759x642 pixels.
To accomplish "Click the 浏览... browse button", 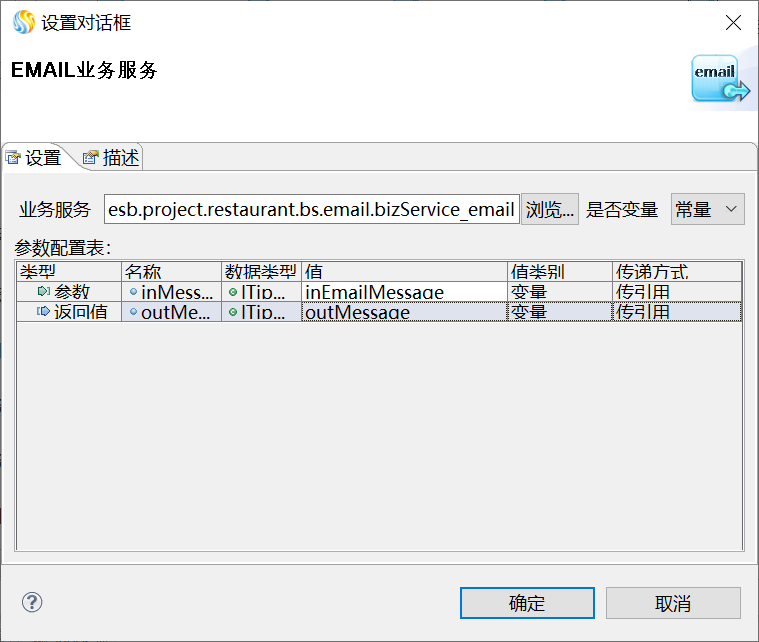I will (x=550, y=209).
